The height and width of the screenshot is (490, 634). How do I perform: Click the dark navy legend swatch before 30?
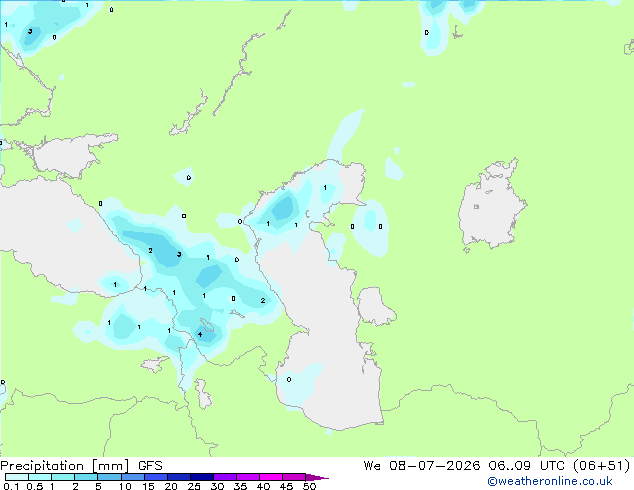pyautogui.click(x=202, y=477)
